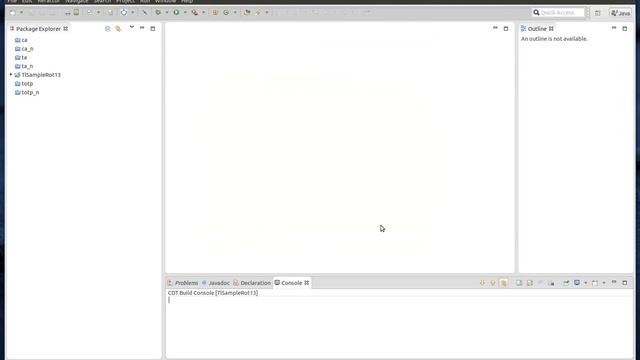Click the New file toolbar icon
Image resolution: width=640 pixels, height=360 pixels.
13,13
